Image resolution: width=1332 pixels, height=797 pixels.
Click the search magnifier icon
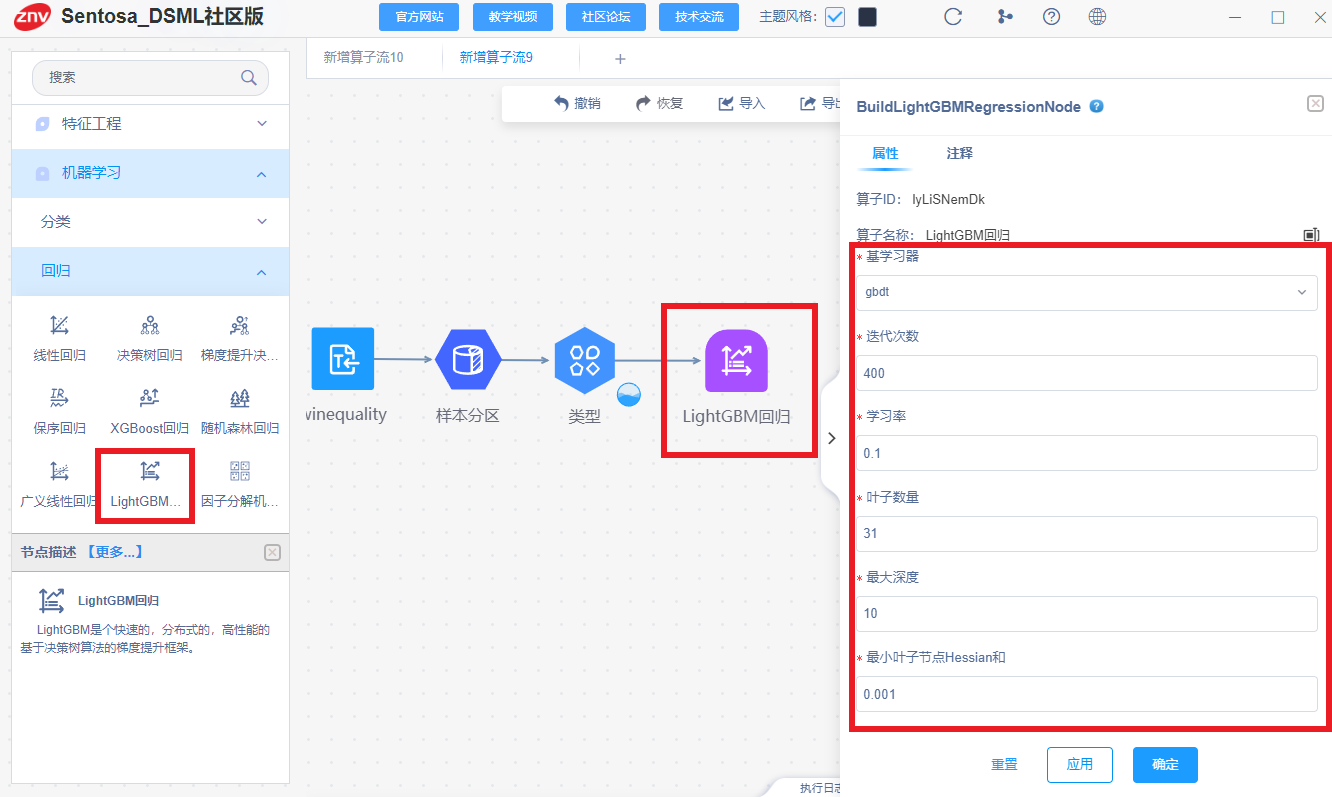pyautogui.click(x=249, y=77)
